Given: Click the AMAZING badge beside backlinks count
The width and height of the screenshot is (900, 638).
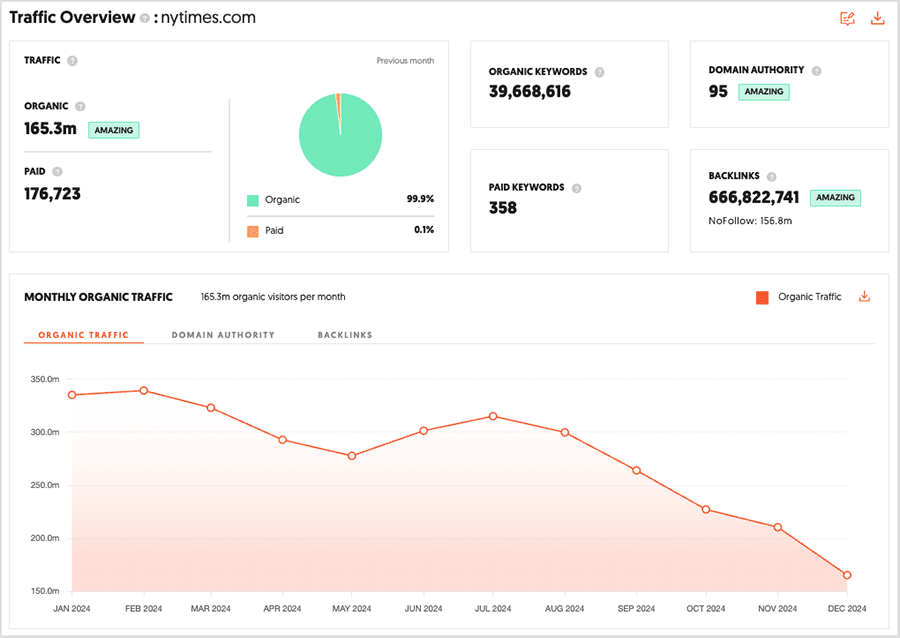Looking at the screenshot, I should (835, 197).
